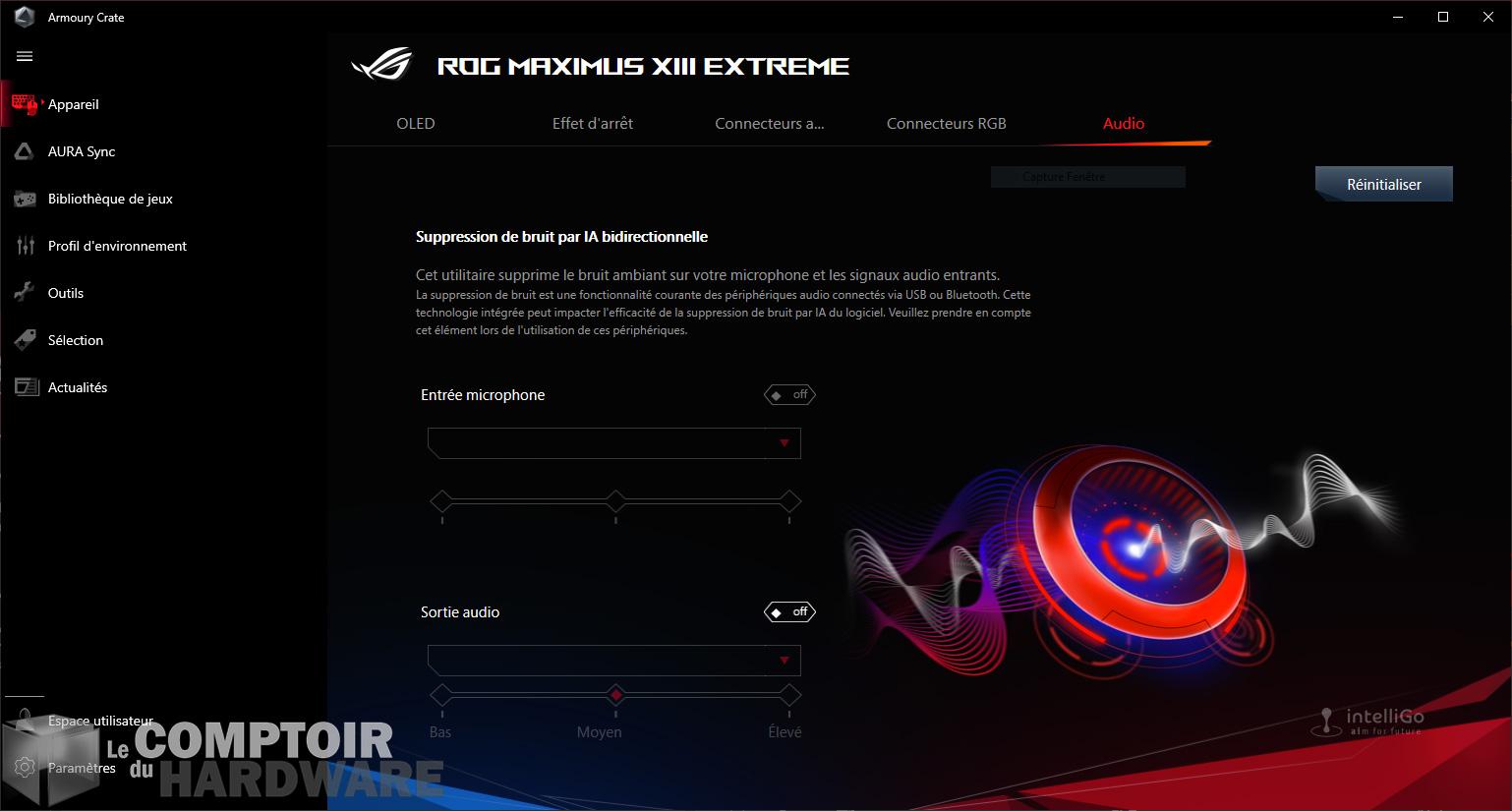1512x811 pixels.
Task: Open the hamburger menu icon
Action: [x=25, y=56]
